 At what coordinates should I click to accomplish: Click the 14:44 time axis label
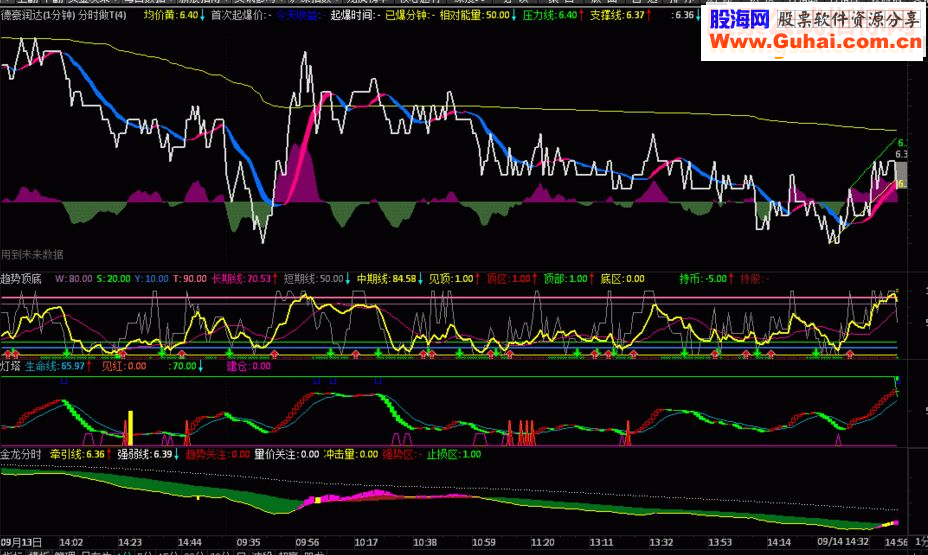[x=189, y=542]
